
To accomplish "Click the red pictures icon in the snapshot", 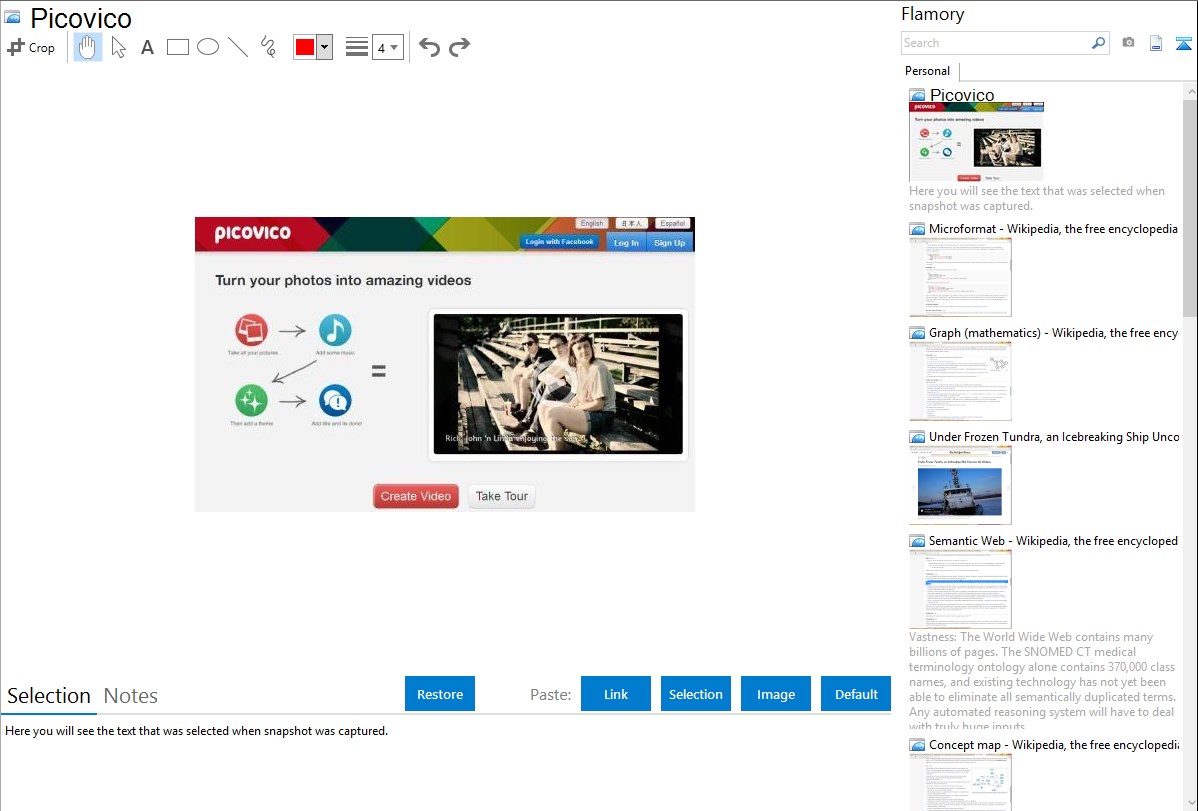I will (251, 330).
